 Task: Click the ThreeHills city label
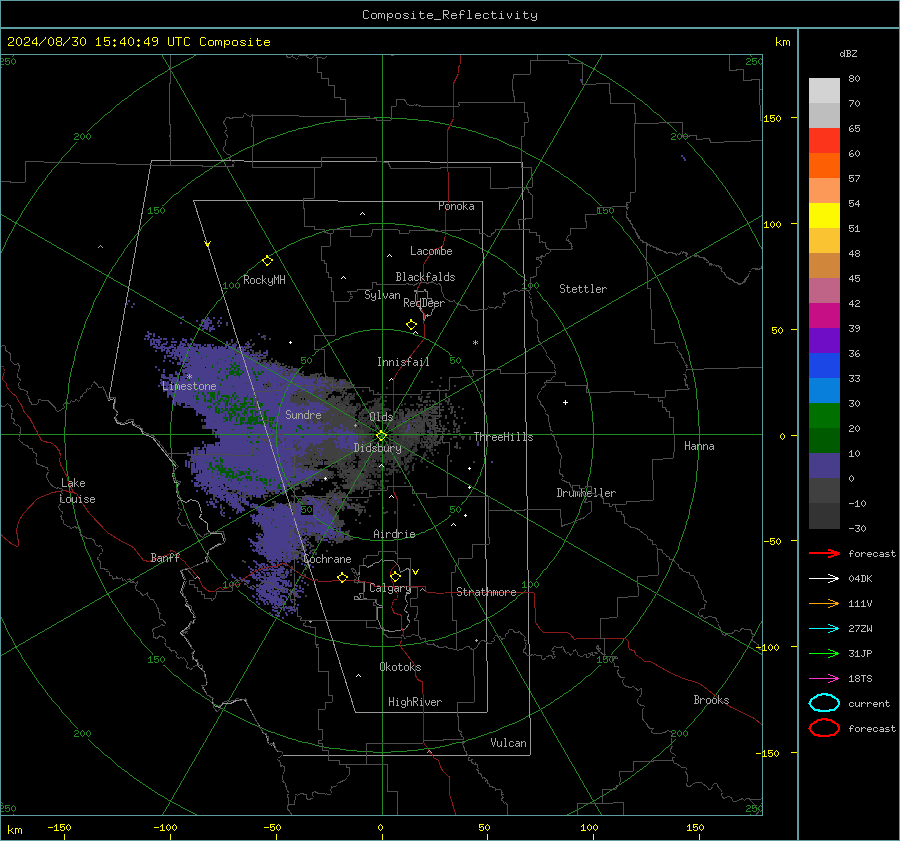[x=503, y=437]
